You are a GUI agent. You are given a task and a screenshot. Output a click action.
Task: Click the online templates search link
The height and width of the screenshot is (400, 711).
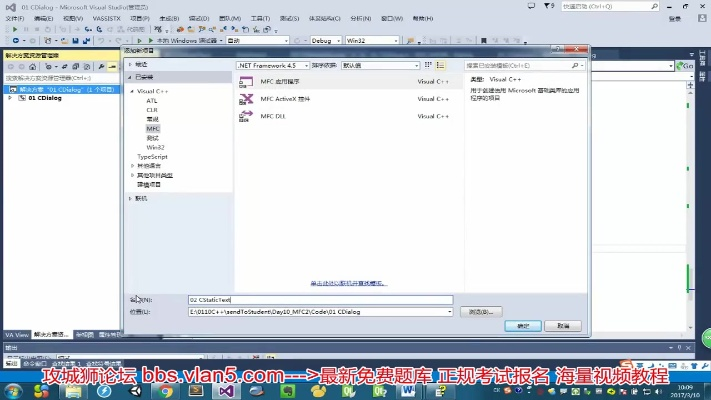347,283
